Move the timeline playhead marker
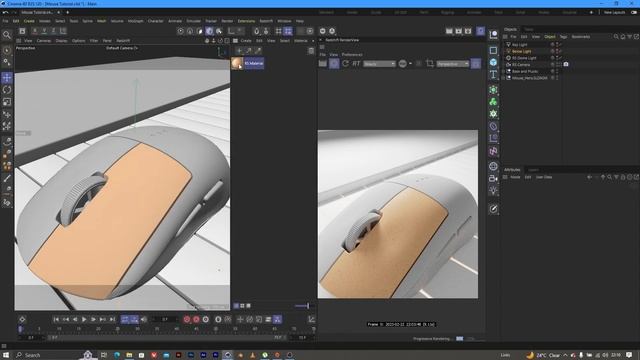Screen dimensions: 640x360 [20, 329]
